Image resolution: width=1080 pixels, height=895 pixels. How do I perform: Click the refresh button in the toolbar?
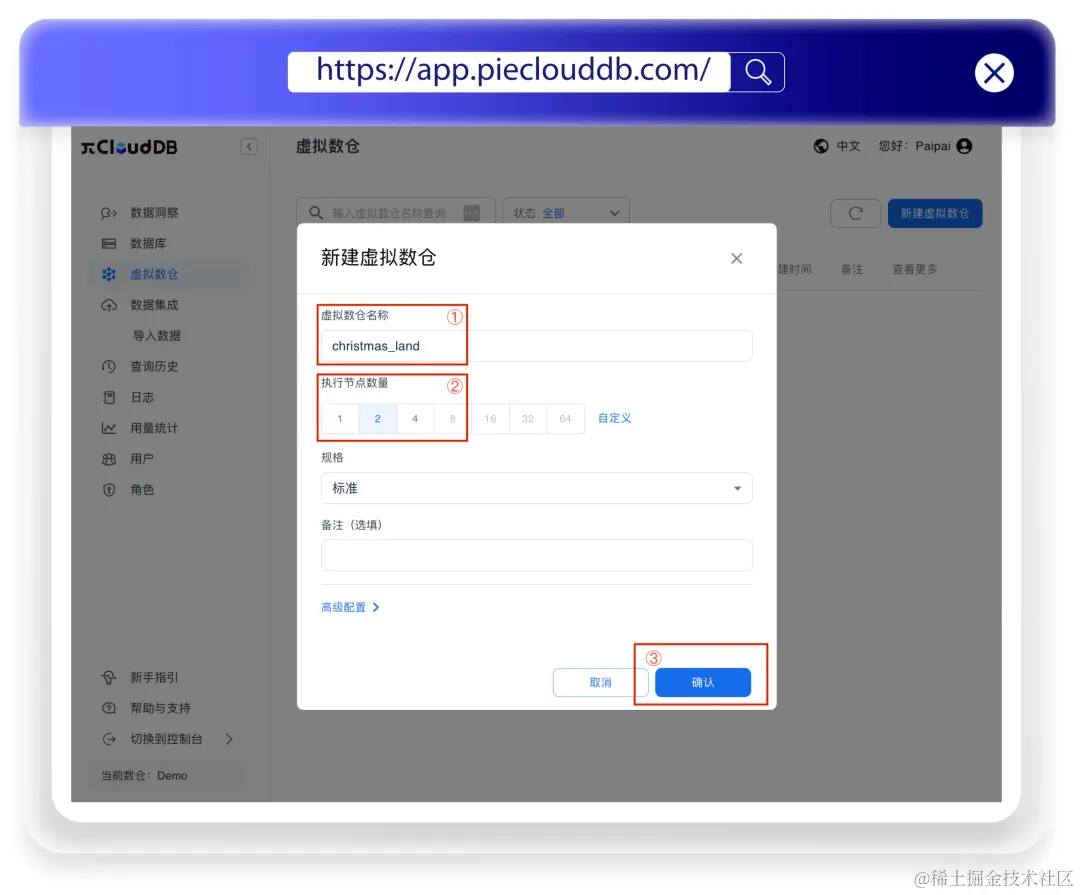855,213
